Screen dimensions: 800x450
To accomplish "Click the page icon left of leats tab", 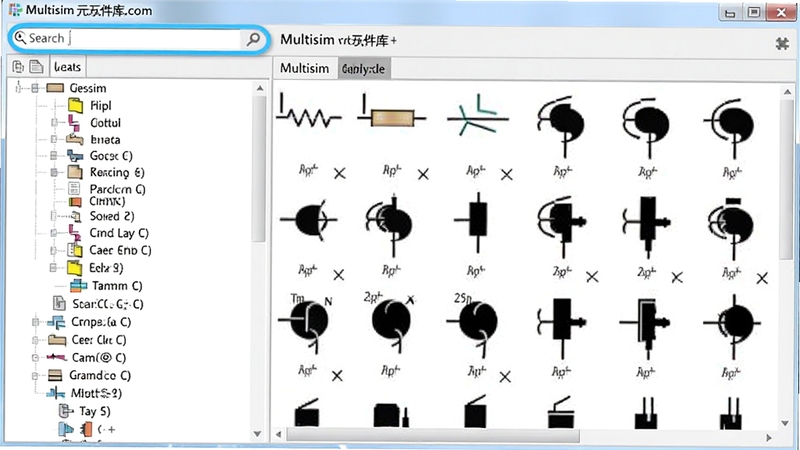I will (36, 67).
